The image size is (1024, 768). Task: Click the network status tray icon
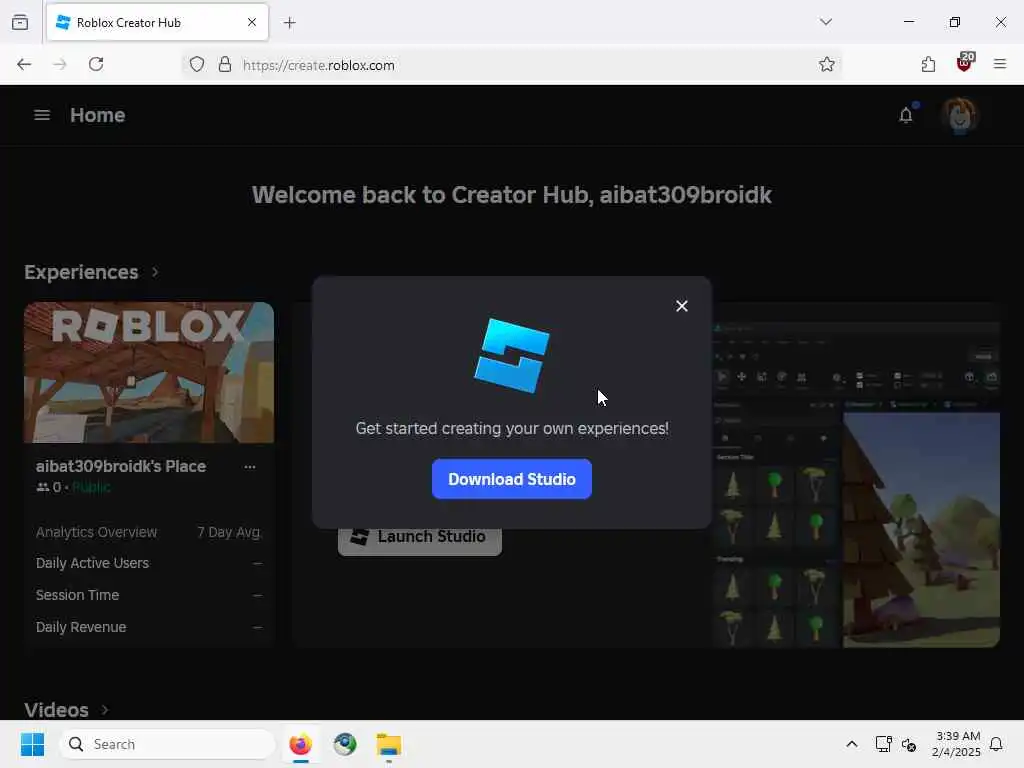click(883, 744)
